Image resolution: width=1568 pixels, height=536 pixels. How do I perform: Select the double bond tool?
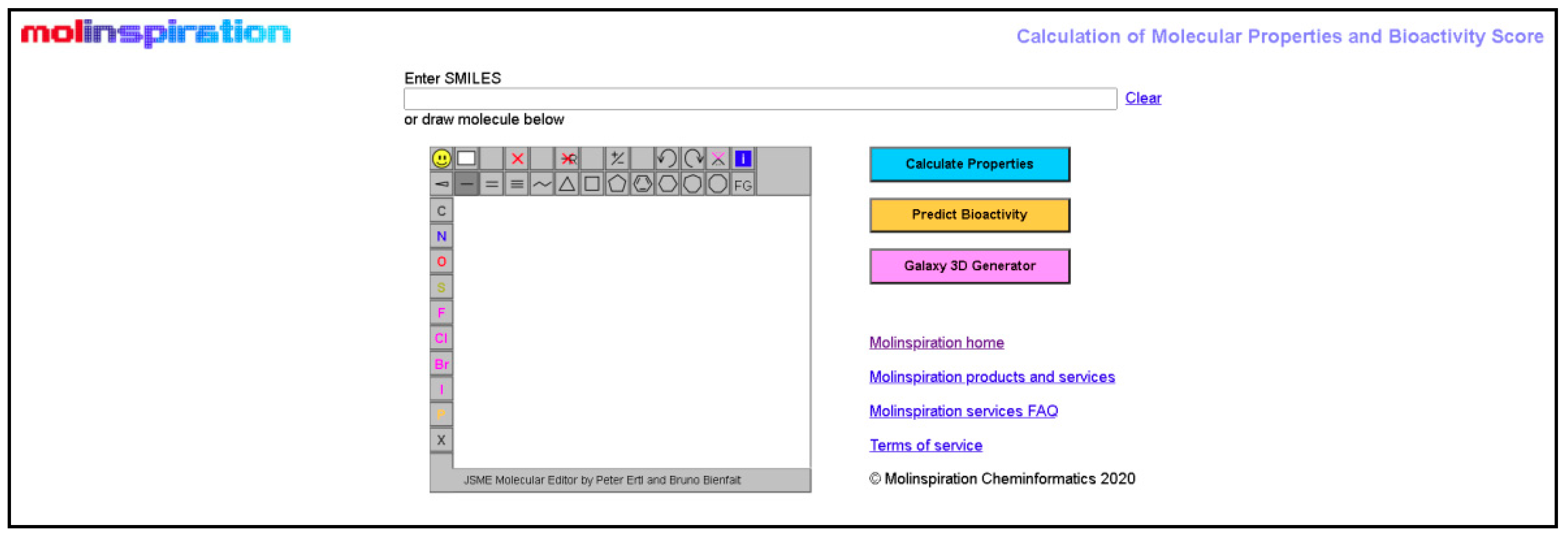pos(492,184)
